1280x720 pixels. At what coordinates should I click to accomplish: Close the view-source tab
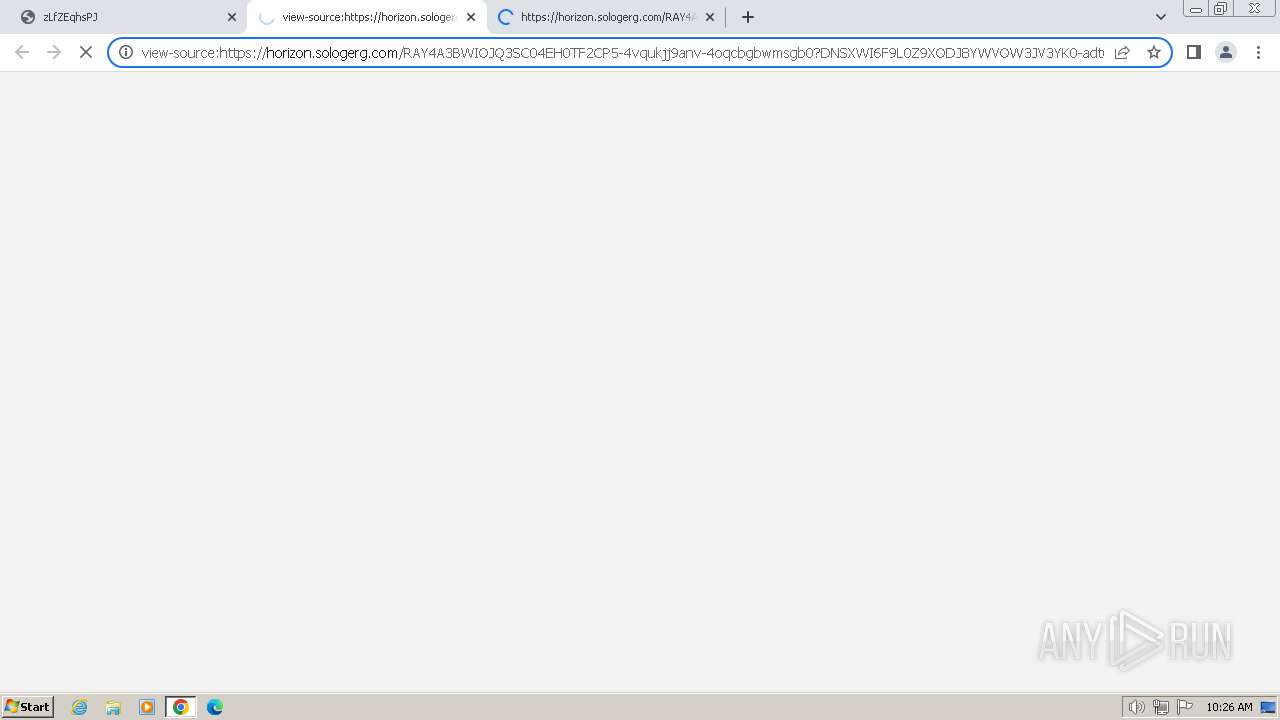471,17
